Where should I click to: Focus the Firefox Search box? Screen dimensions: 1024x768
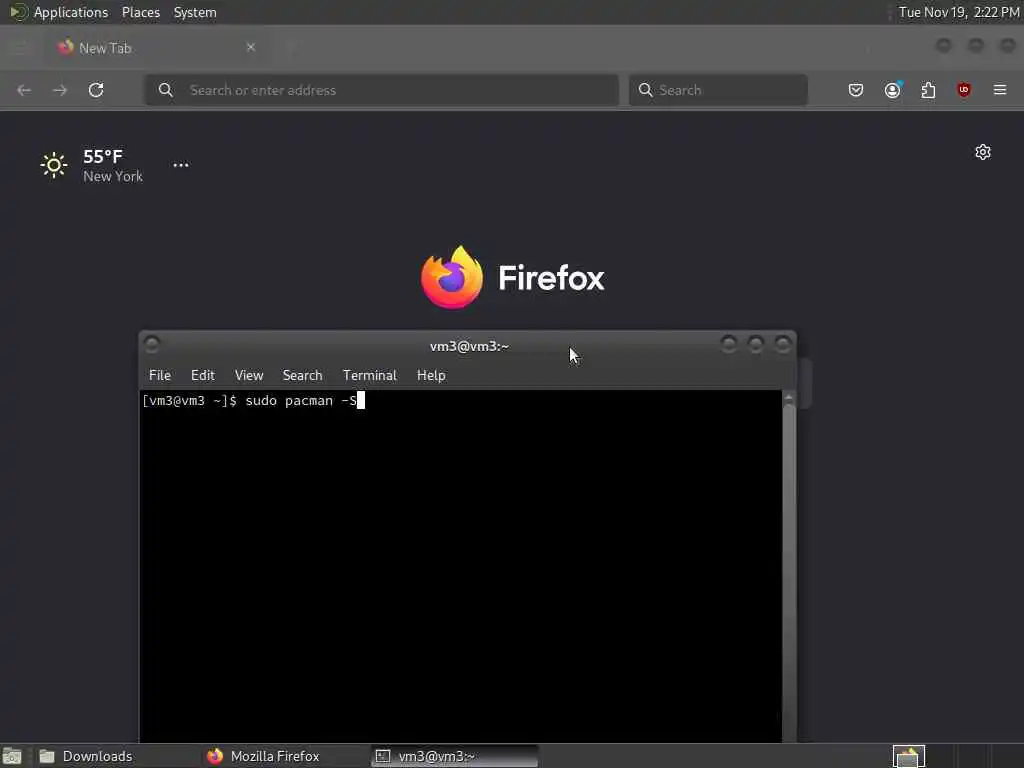pyautogui.click(x=718, y=90)
